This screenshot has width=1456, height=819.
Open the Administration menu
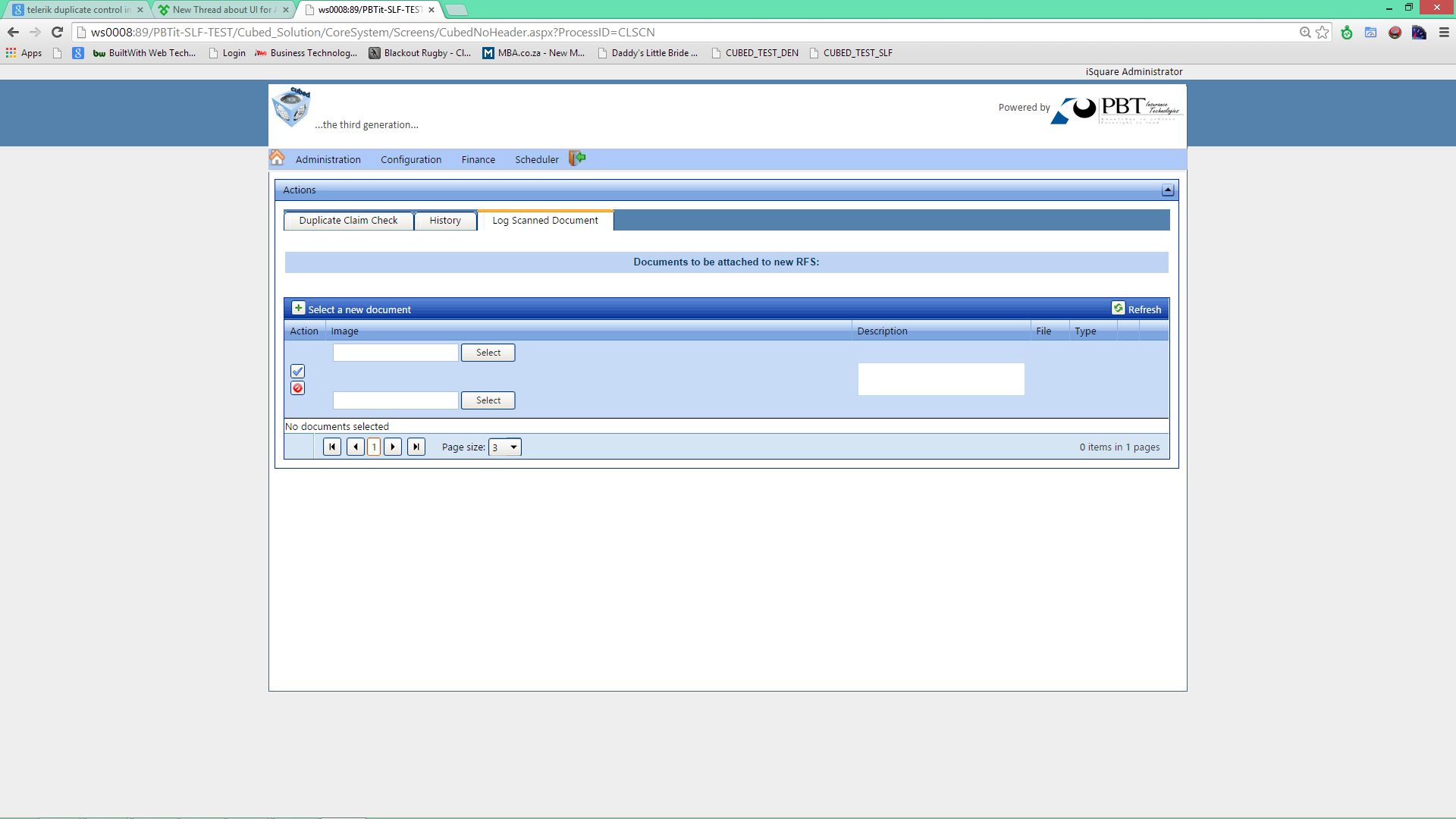tap(328, 159)
